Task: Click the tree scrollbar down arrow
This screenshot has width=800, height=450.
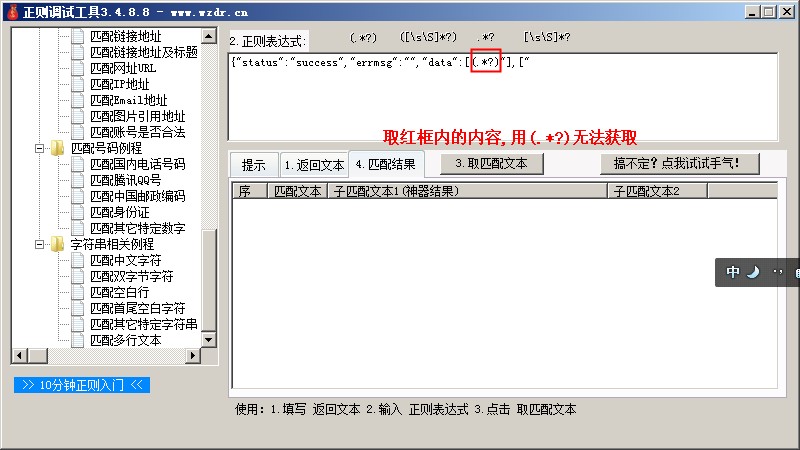Action: 209,340
